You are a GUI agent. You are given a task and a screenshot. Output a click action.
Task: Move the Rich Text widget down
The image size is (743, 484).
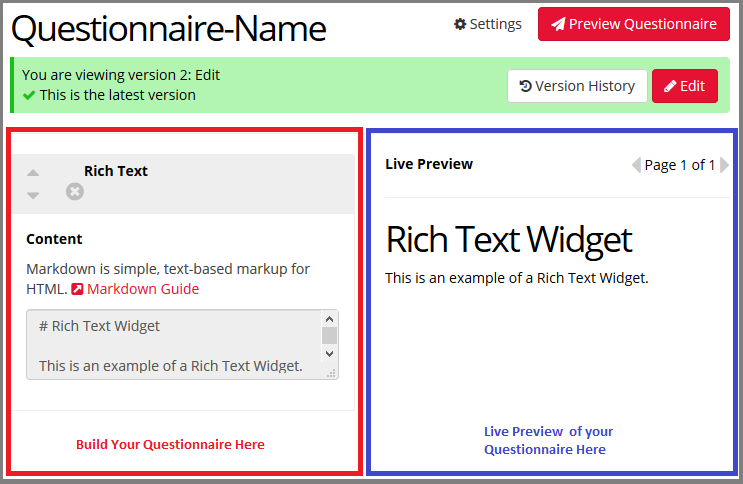(x=33, y=195)
